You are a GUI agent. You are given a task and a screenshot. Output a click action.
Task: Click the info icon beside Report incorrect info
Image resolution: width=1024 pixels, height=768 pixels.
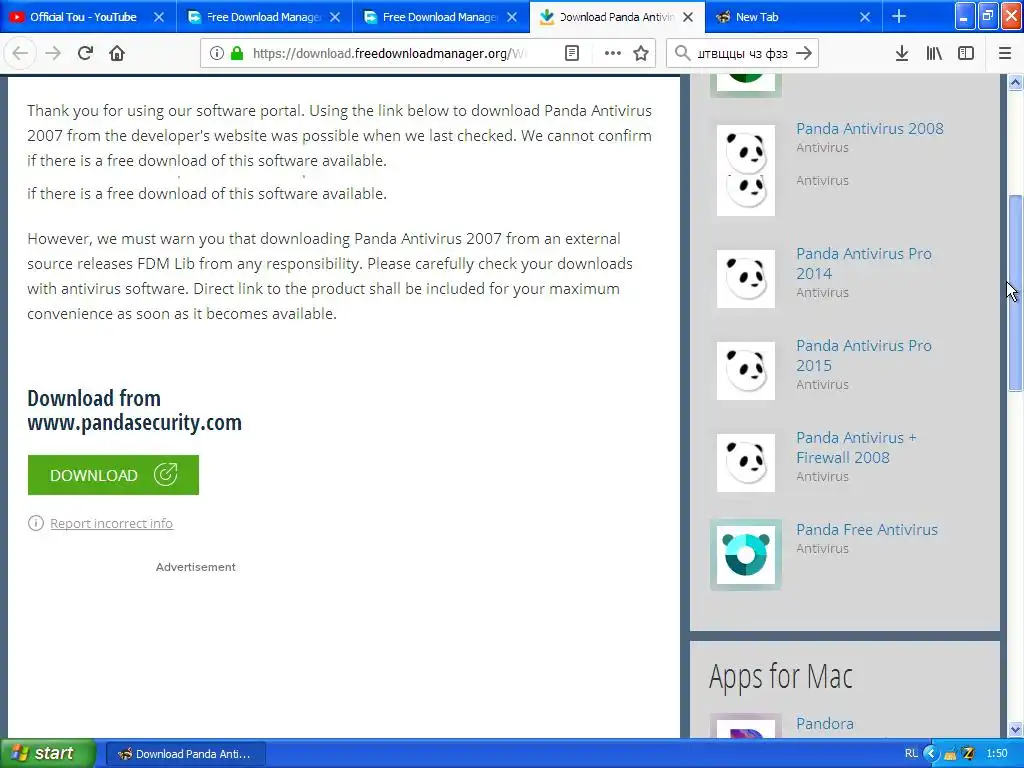point(36,523)
